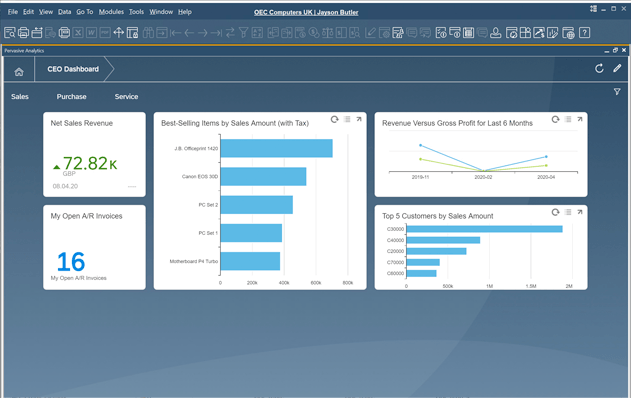631x398 pixels.
Task: Click the toolbar Help question mark icon
Action: [584, 33]
